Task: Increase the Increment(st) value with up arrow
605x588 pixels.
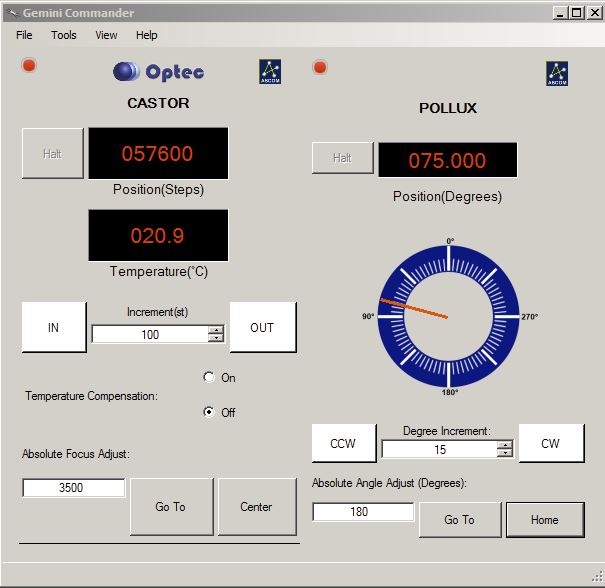Action: coord(216,330)
